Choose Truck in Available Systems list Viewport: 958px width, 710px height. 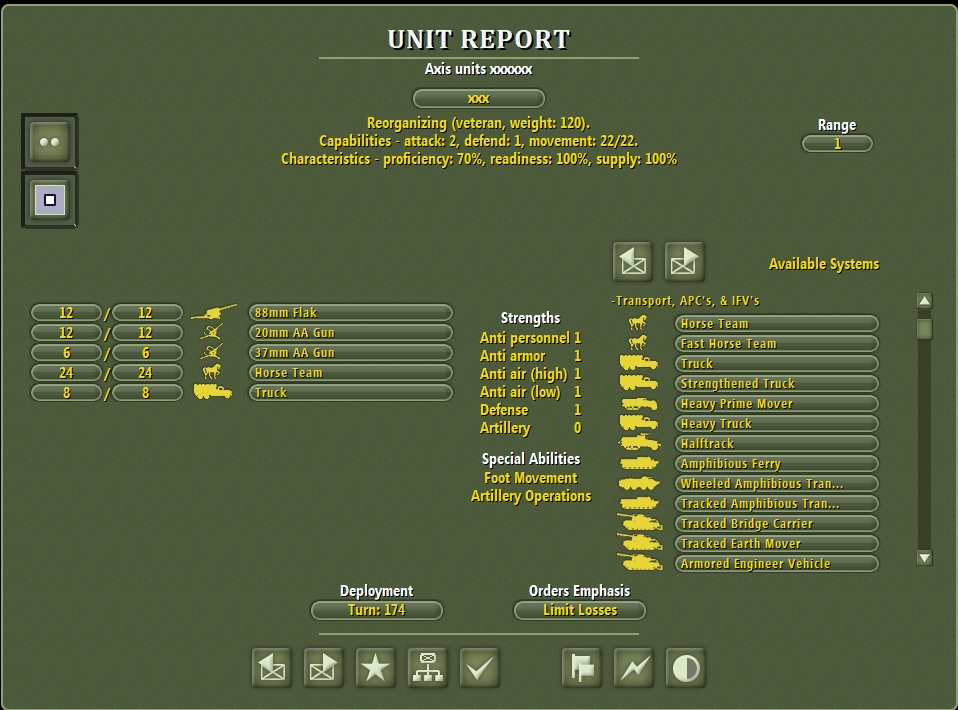click(777, 364)
